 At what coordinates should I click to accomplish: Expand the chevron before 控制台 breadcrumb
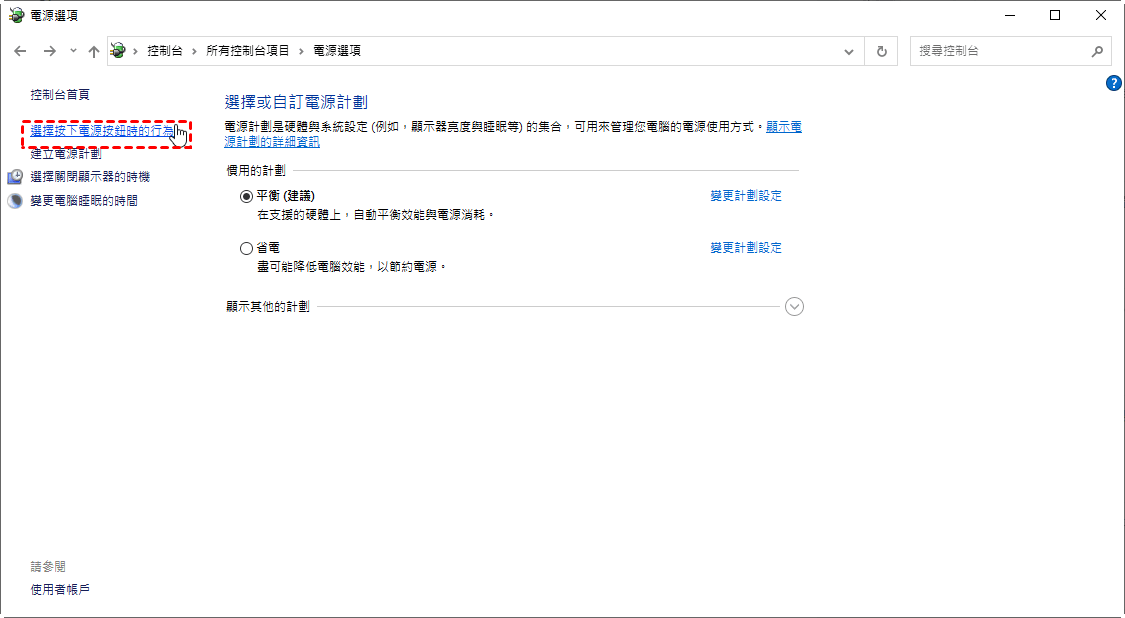pos(136,51)
